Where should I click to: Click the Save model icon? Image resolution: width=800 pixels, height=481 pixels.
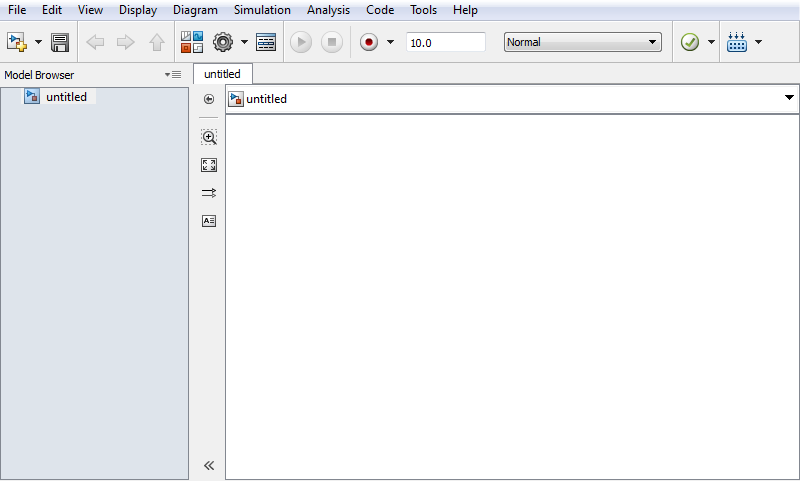[60, 43]
